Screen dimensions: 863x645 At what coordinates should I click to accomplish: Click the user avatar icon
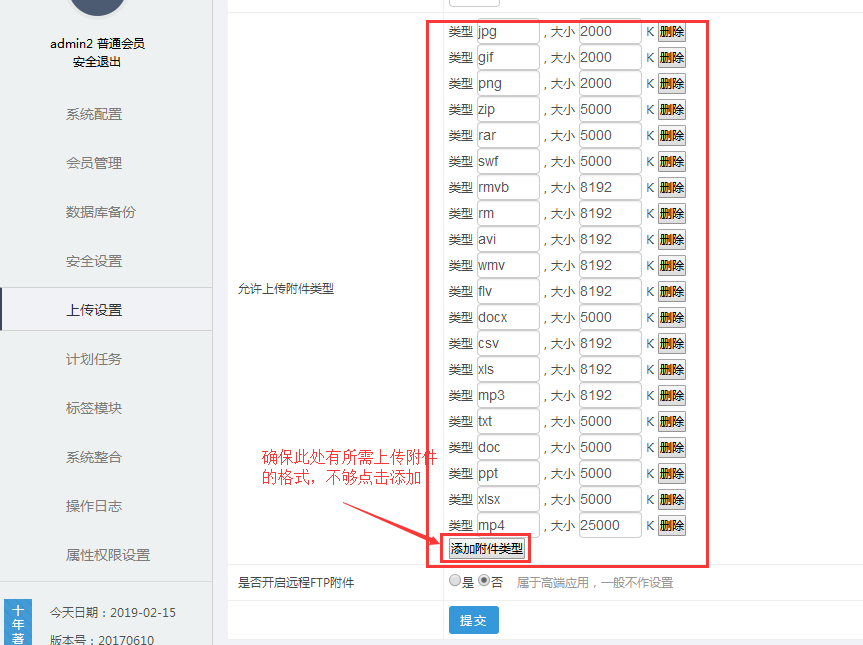click(x=97, y=8)
